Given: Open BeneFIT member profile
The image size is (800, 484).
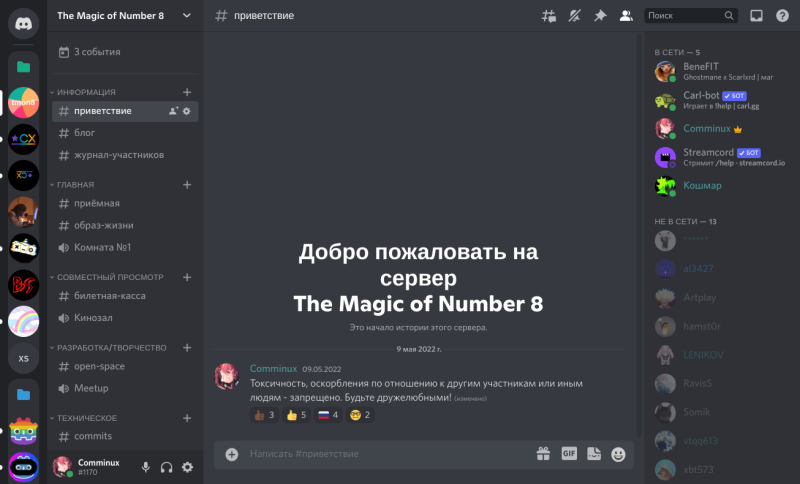Looking at the screenshot, I should click(x=720, y=71).
